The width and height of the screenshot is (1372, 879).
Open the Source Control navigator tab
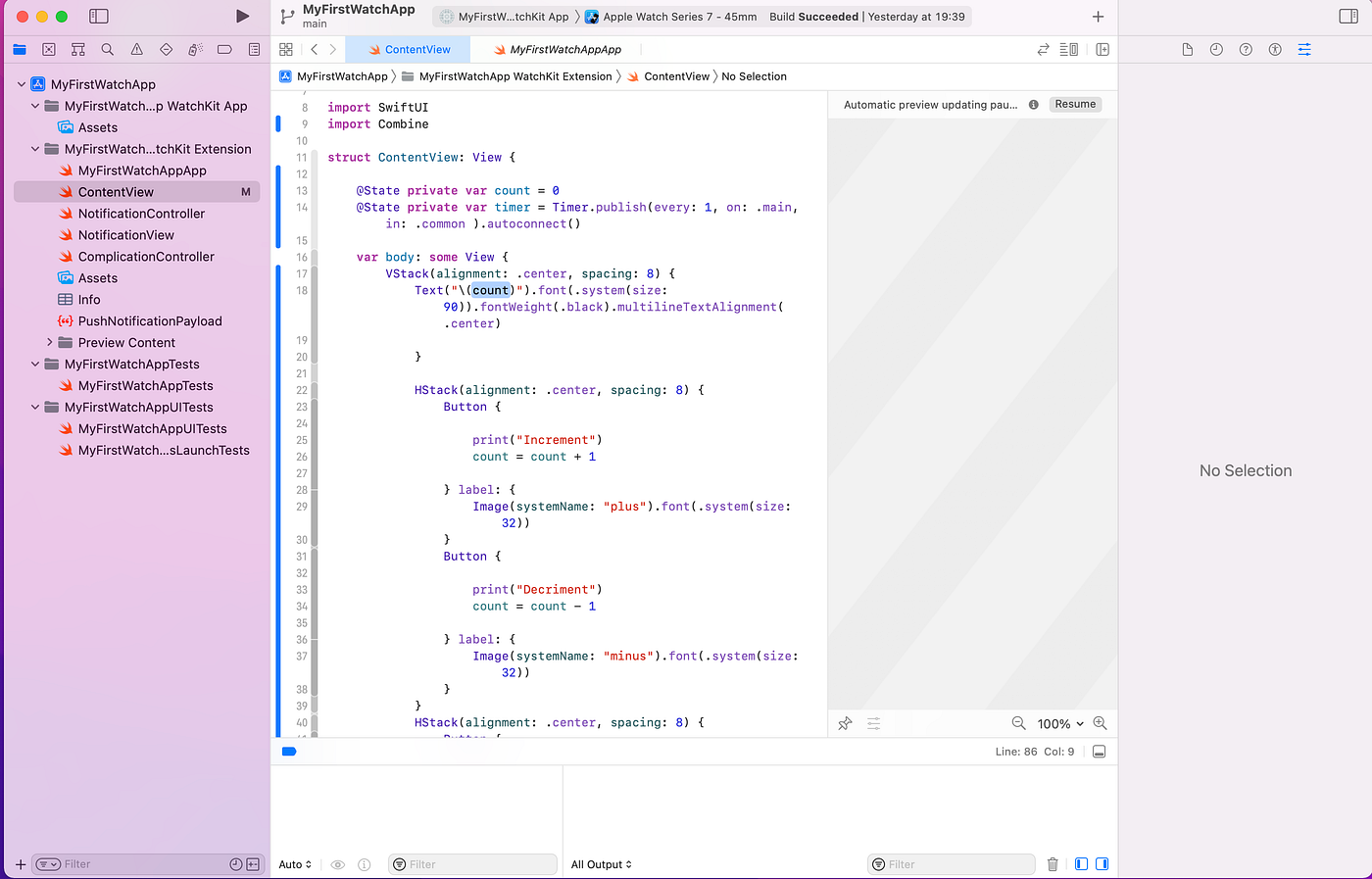point(49,49)
